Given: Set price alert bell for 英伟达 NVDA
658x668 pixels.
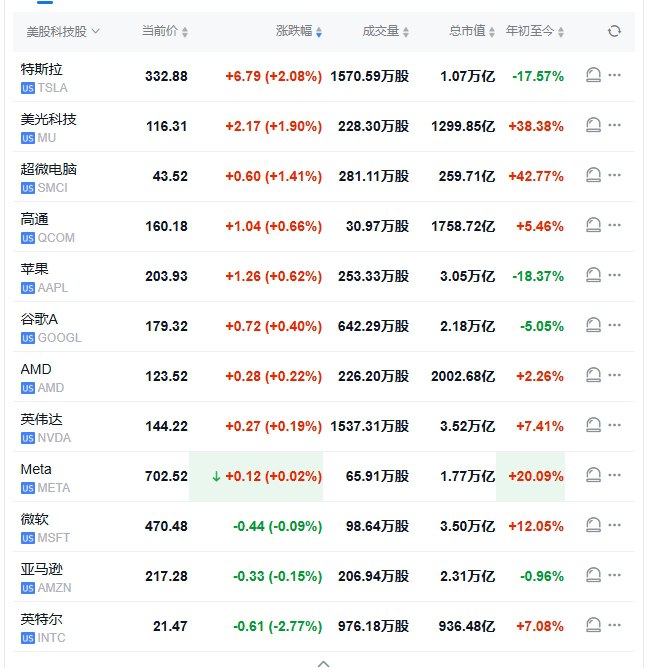Looking at the screenshot, I should tap(593, 425).
